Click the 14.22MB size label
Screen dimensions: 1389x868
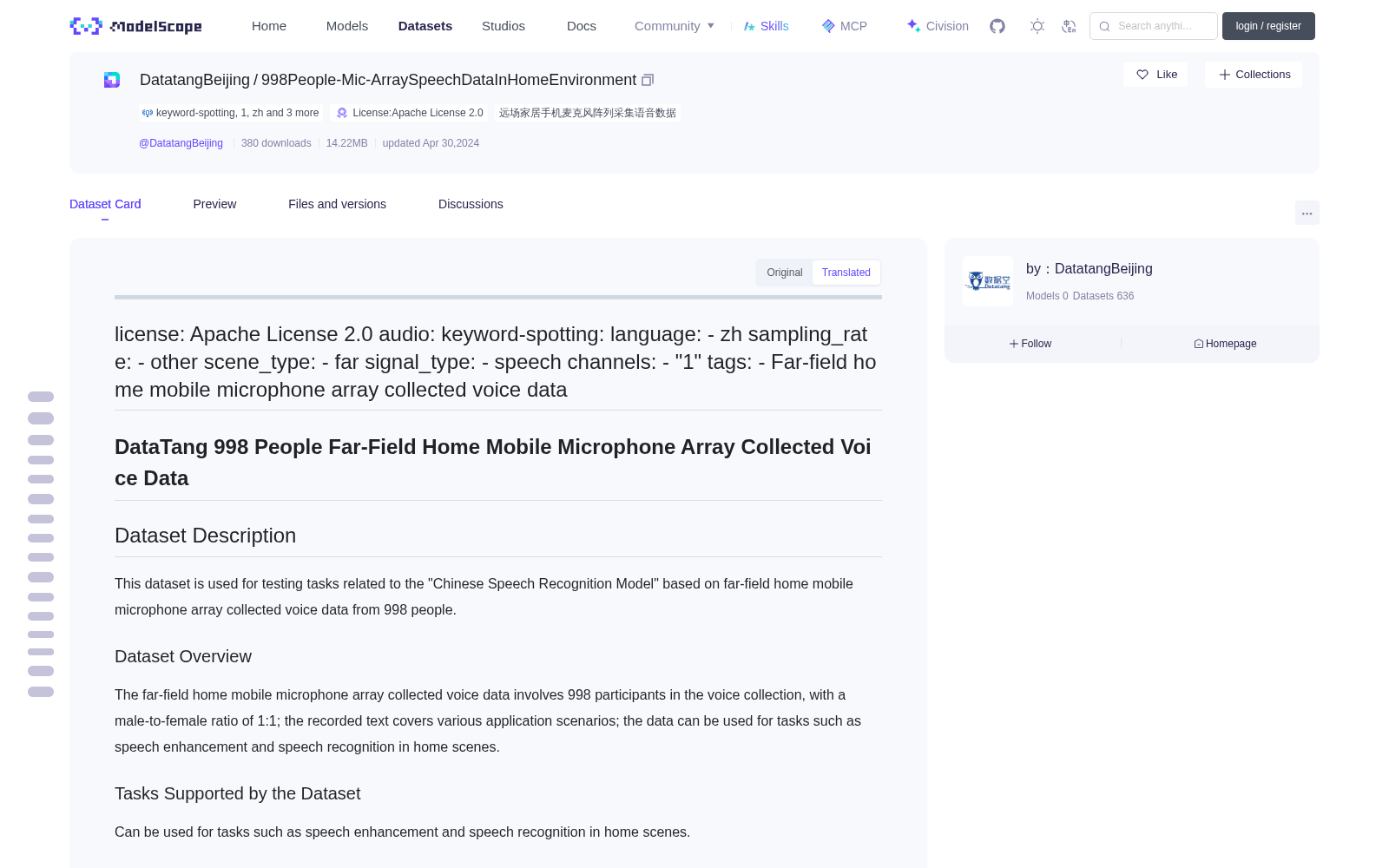point(346,143)
